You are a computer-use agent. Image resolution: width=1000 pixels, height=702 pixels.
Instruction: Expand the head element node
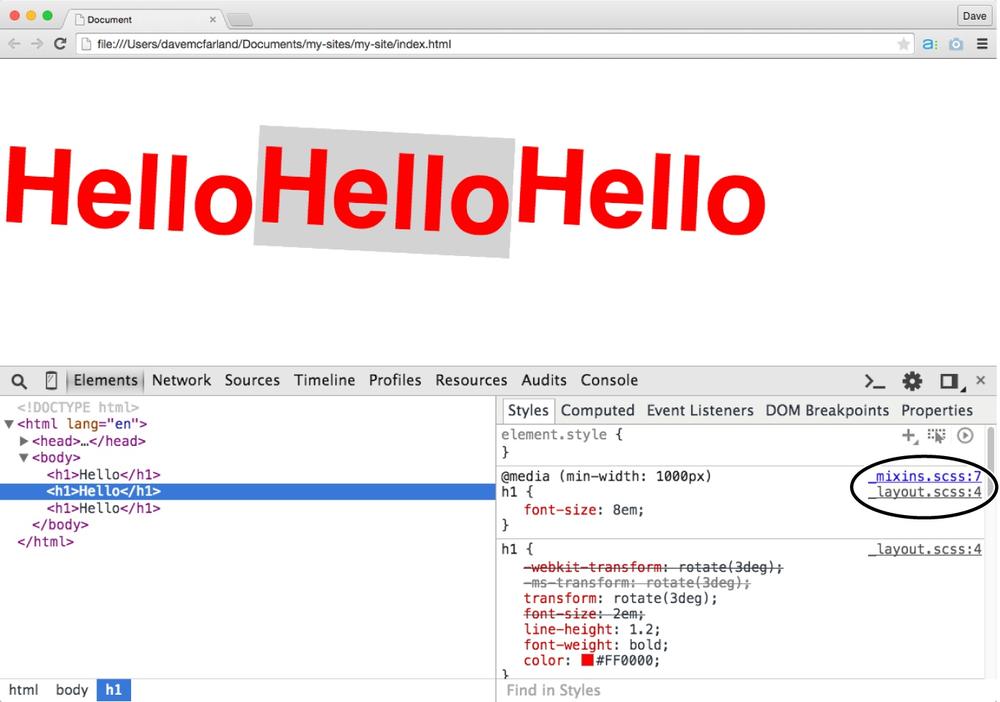coord(25,441)
